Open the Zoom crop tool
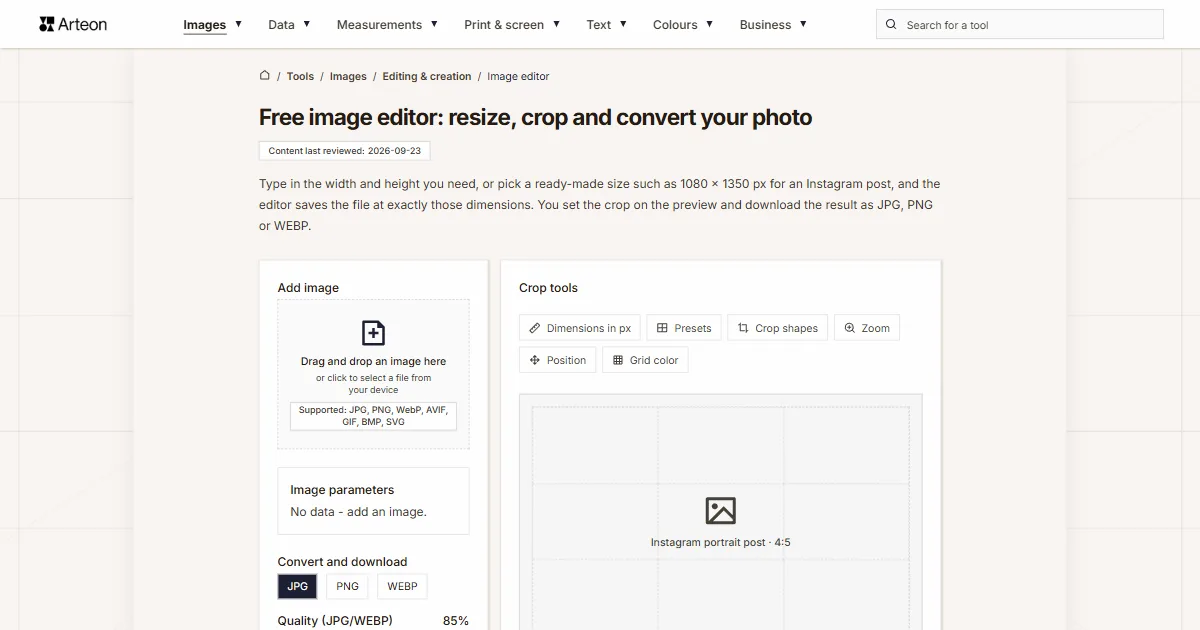 [866, 328]
